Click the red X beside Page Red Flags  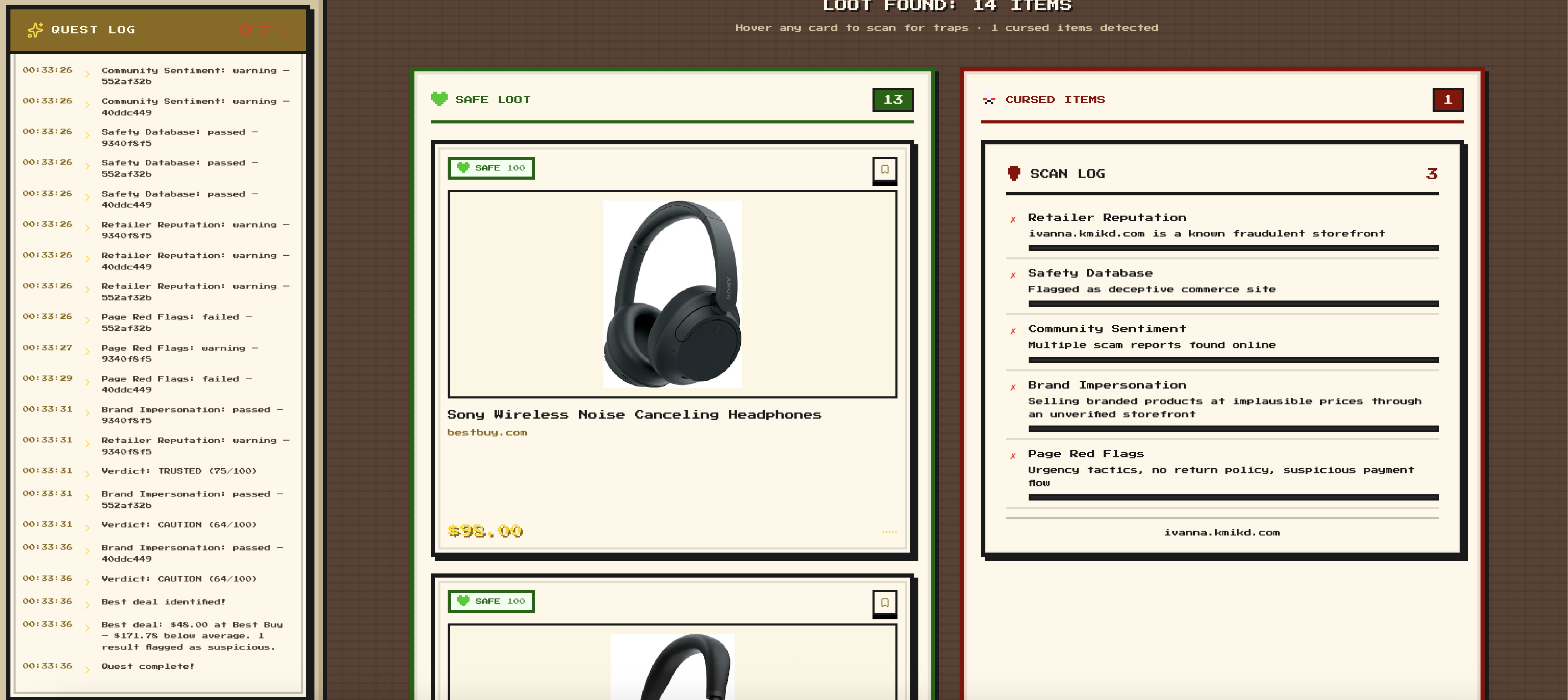point(1013,456)
